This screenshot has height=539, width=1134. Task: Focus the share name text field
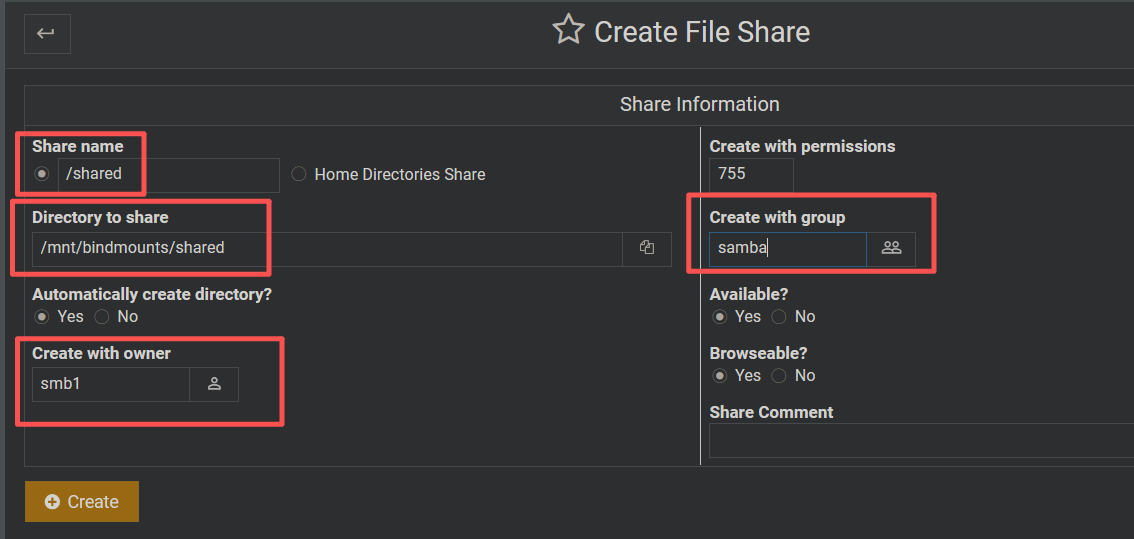point(168,174)
